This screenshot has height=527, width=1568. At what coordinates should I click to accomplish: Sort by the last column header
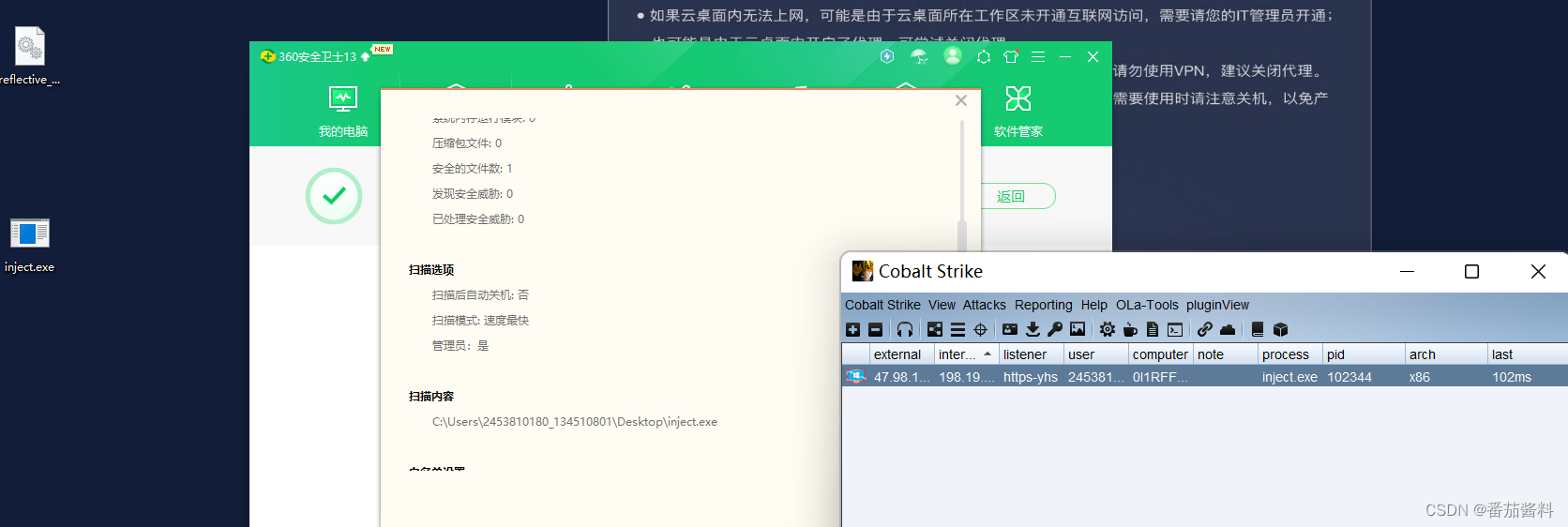[1528, 354]
